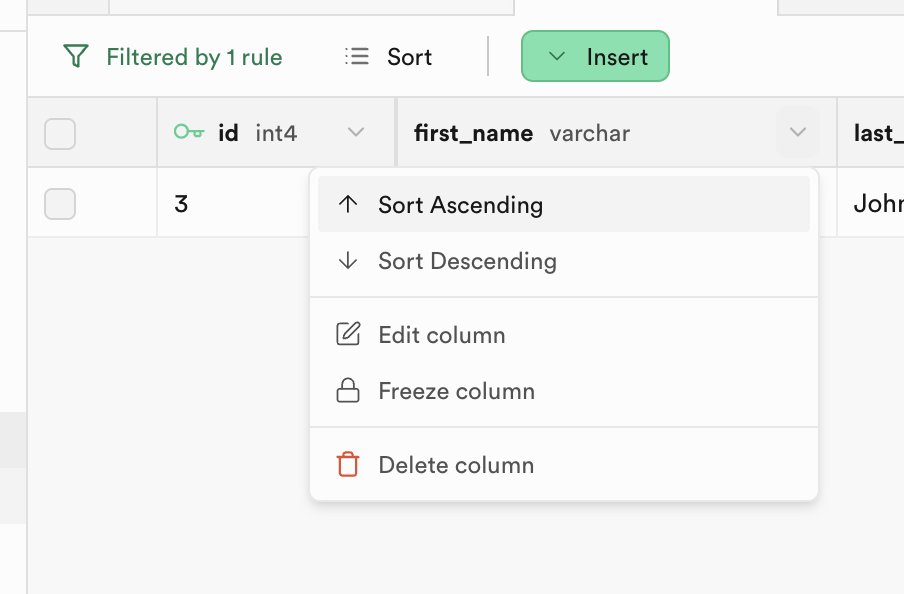The image size is (904, 594).
Task: Choose Sort Descending from column menu
Action: pyautogui.click(x=564, y=261)
